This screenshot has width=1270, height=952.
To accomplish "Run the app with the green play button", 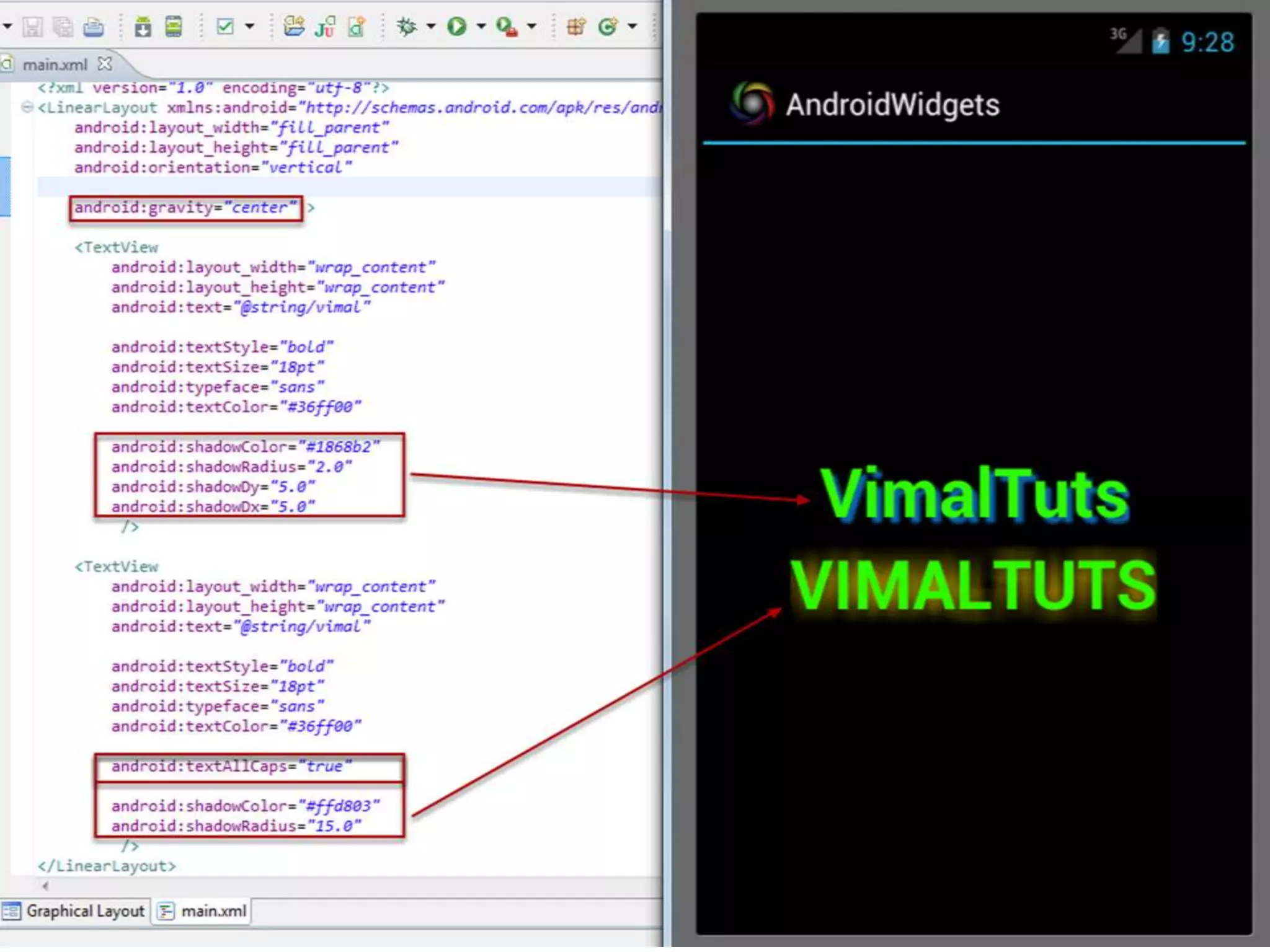I will [457, 27].
